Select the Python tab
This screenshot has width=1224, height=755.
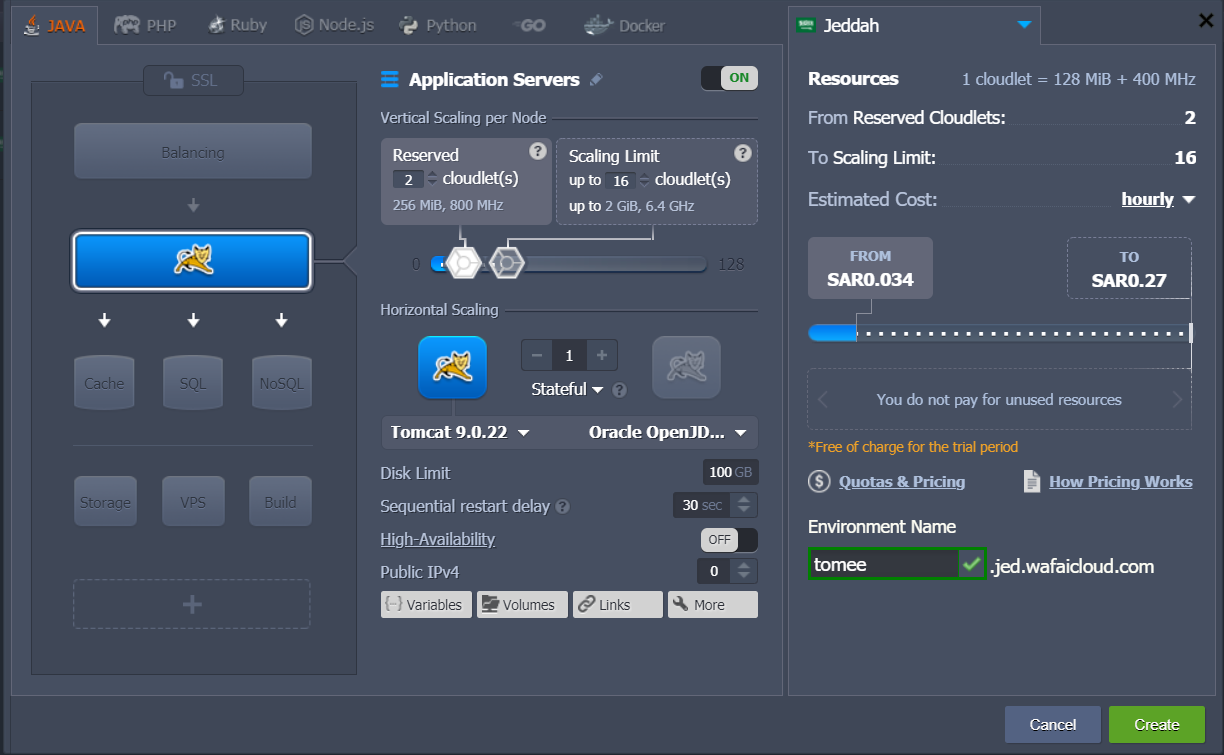[x=437, y=25]
